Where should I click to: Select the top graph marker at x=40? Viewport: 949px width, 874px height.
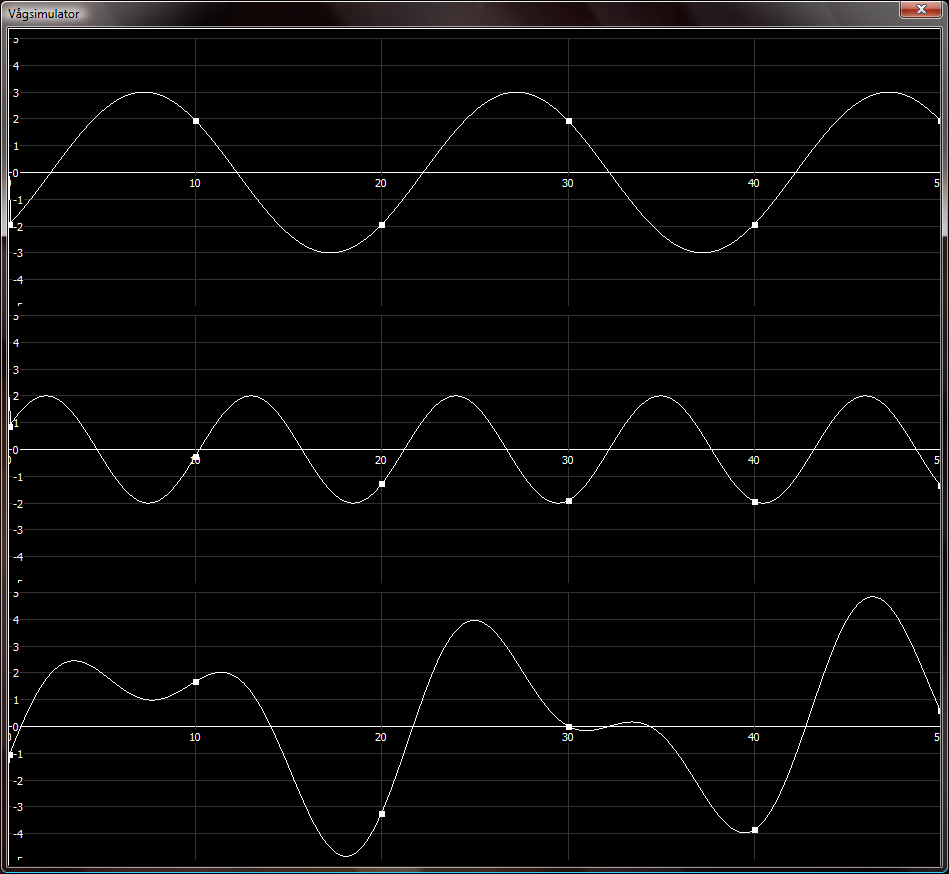[755, 225]
